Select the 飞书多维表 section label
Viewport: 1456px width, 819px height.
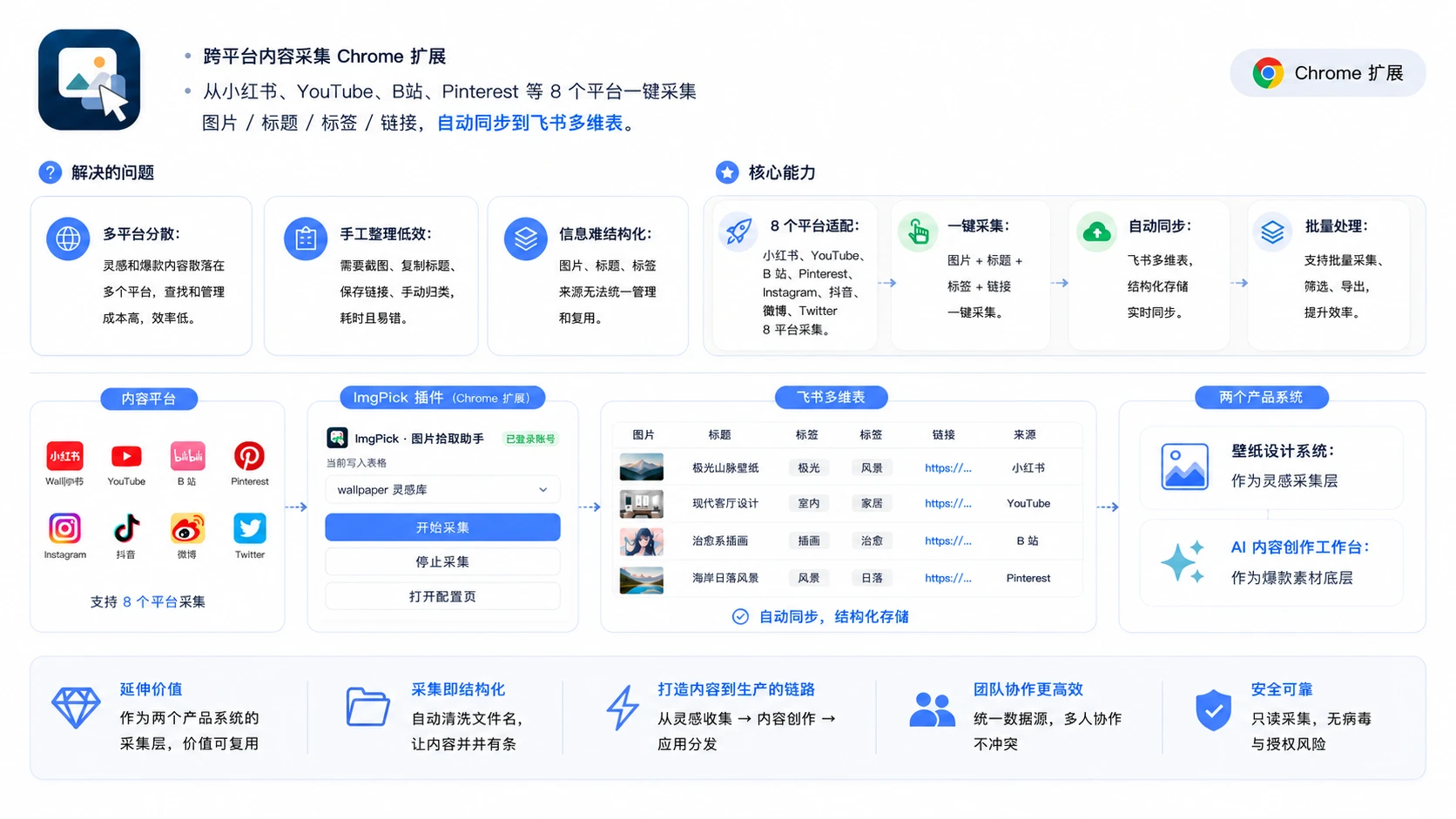[831, 398]
